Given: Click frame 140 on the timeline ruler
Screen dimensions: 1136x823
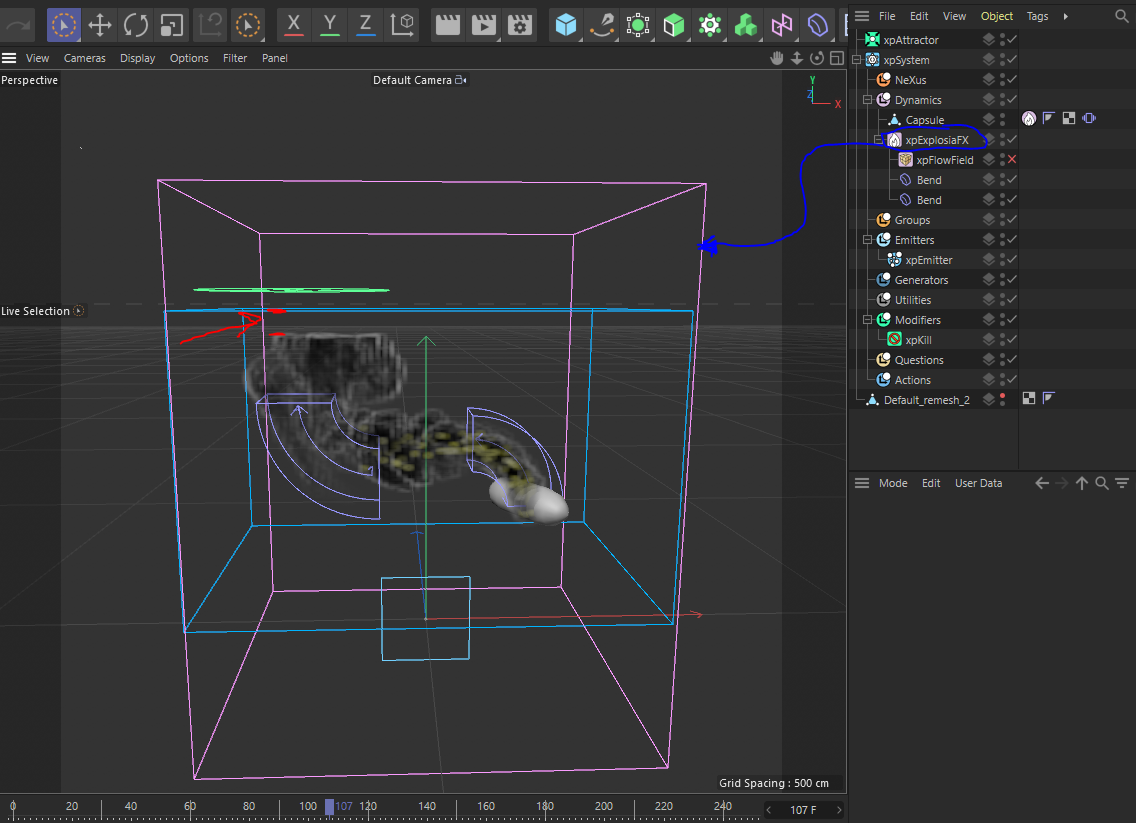Looking at the screenshot, I should click(427, 806).
